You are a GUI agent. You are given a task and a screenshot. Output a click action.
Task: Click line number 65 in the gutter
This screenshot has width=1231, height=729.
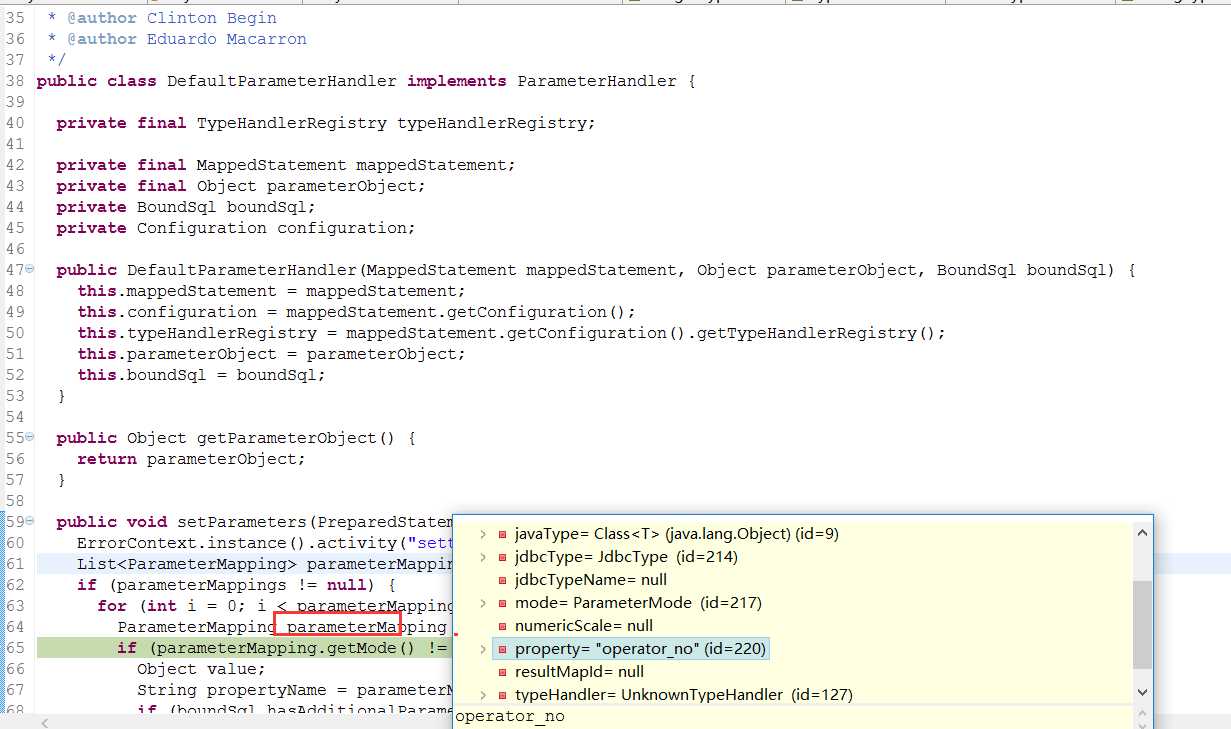pos(15,647)
